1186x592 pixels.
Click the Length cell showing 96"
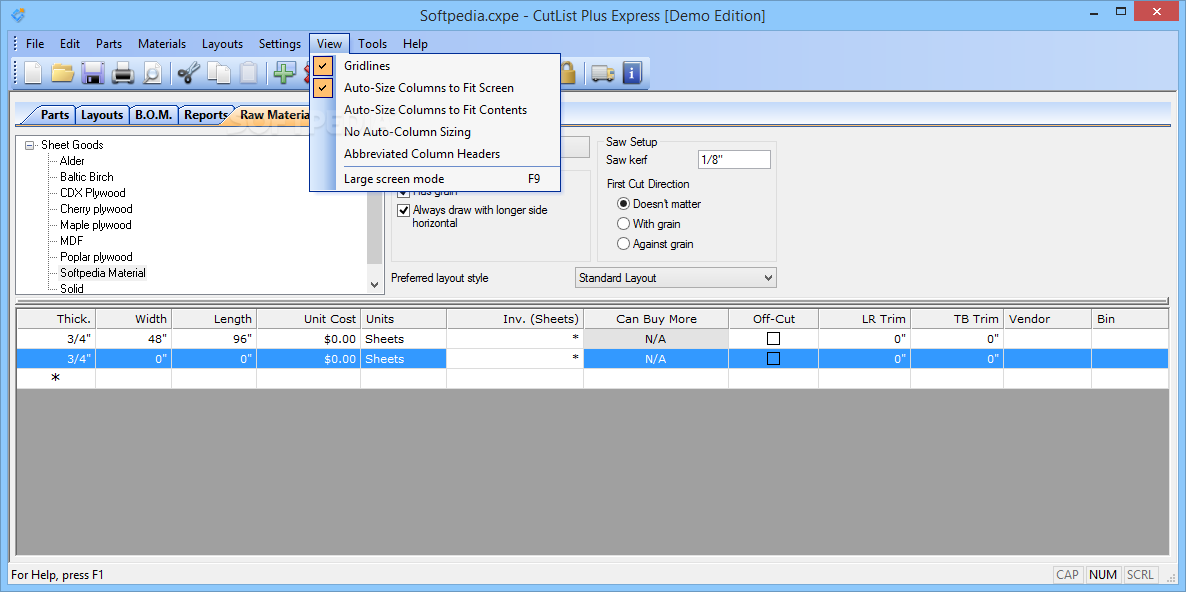214,339
